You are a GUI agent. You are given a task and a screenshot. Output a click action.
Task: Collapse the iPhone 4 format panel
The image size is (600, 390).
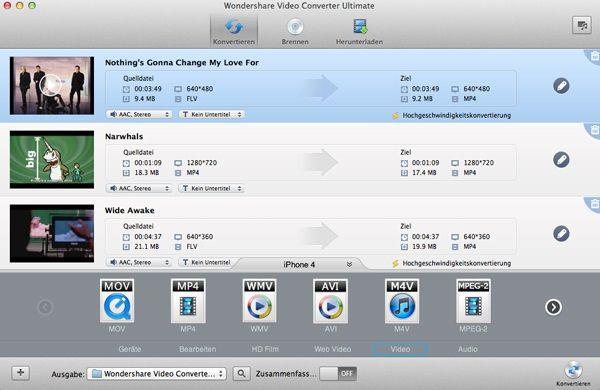[x=349, y=264]
